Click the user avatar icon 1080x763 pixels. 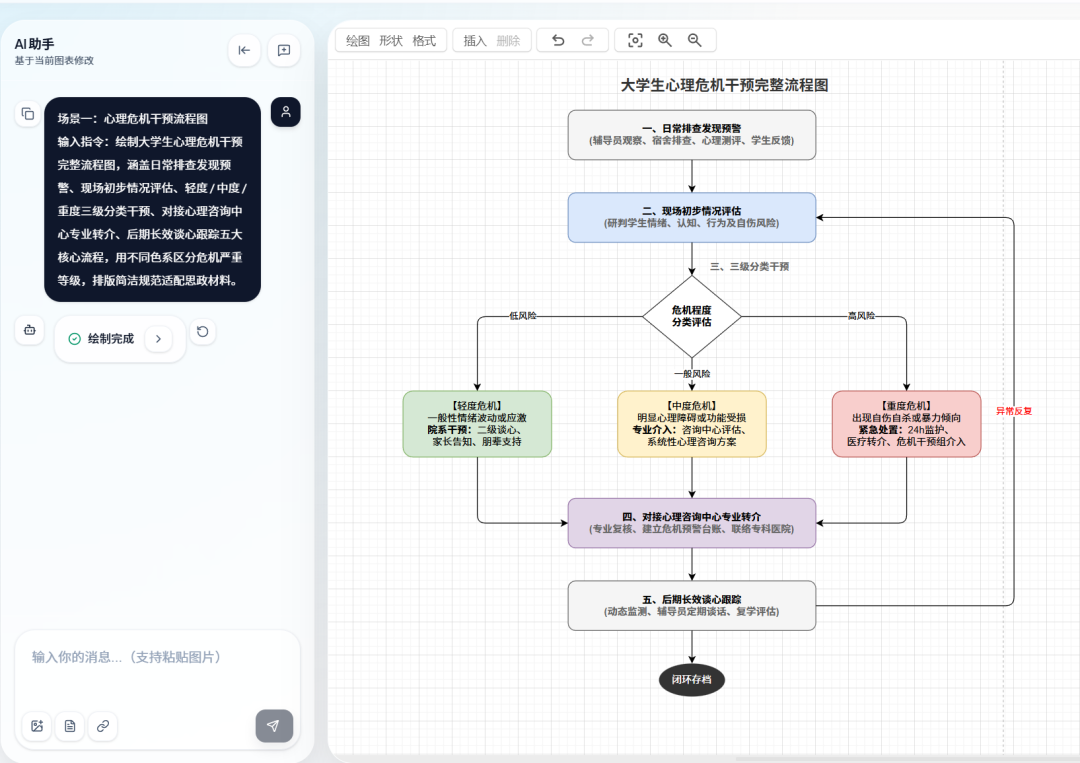pos(286,112)
